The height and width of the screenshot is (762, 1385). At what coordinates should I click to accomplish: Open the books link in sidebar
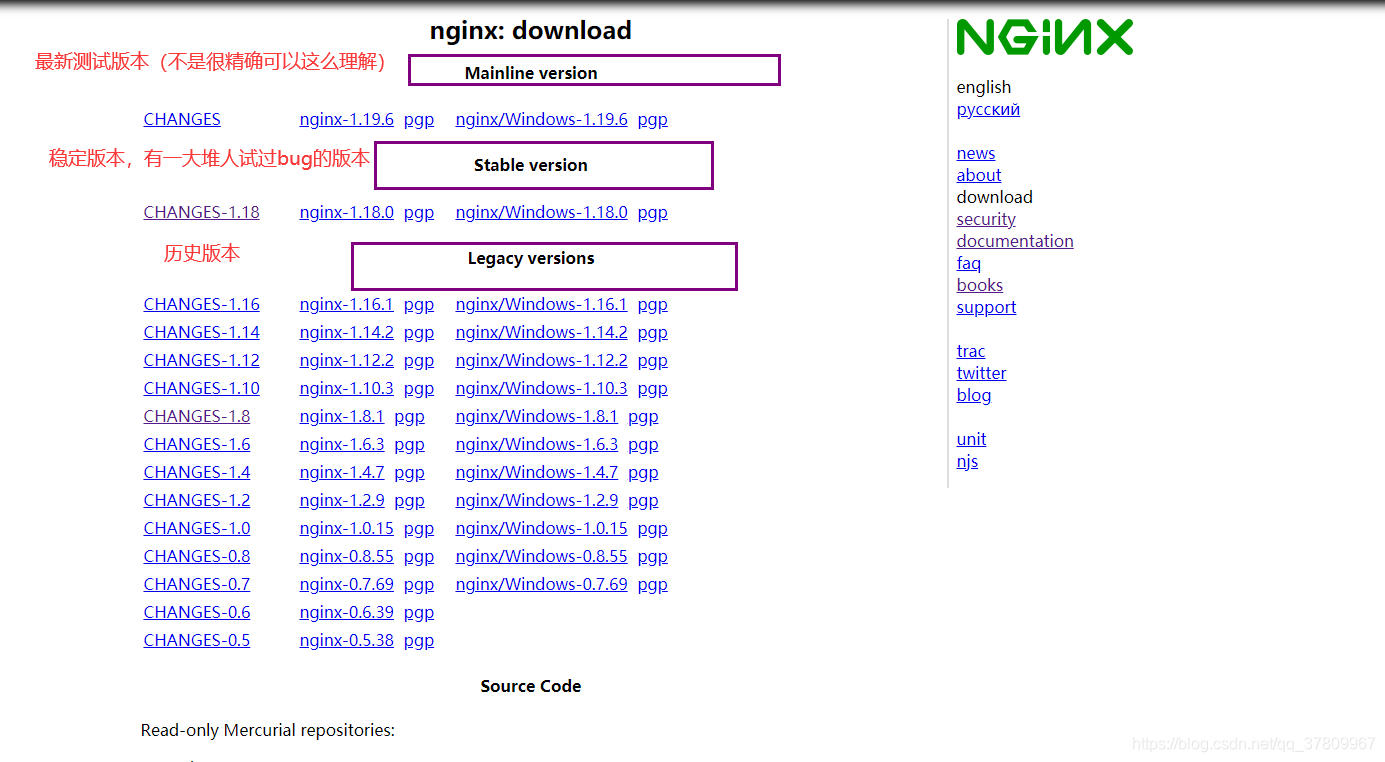[x=979, y=285]
